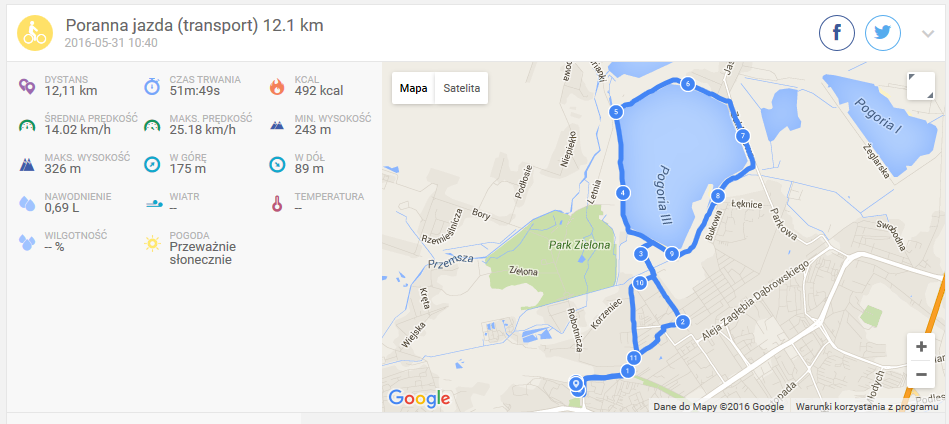Click kilometer marker 6 on route
949x424 pixels.
pyautogui.click(x=687, y=85)
